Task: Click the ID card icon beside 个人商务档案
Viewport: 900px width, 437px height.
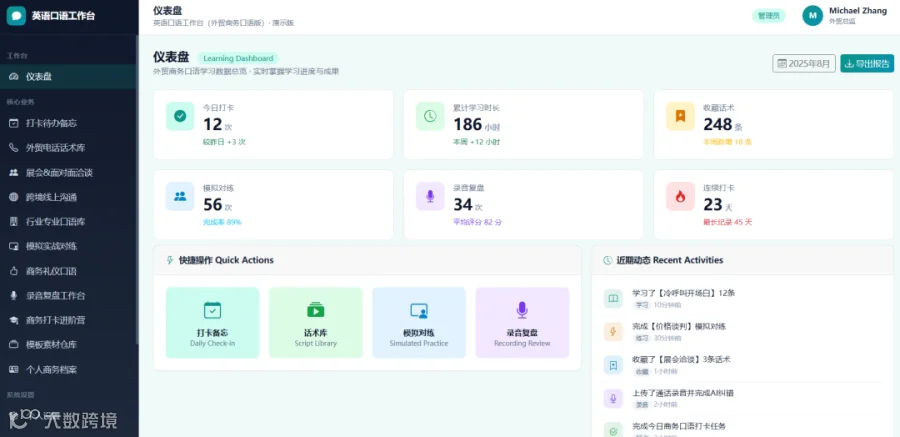Action: pos(14,369)
